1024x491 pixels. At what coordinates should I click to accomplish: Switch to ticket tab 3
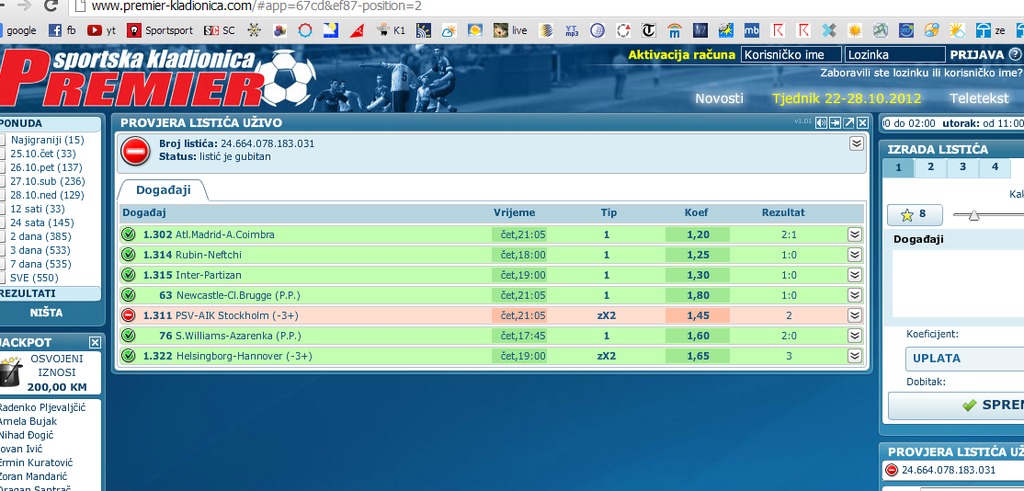point(962,168)
